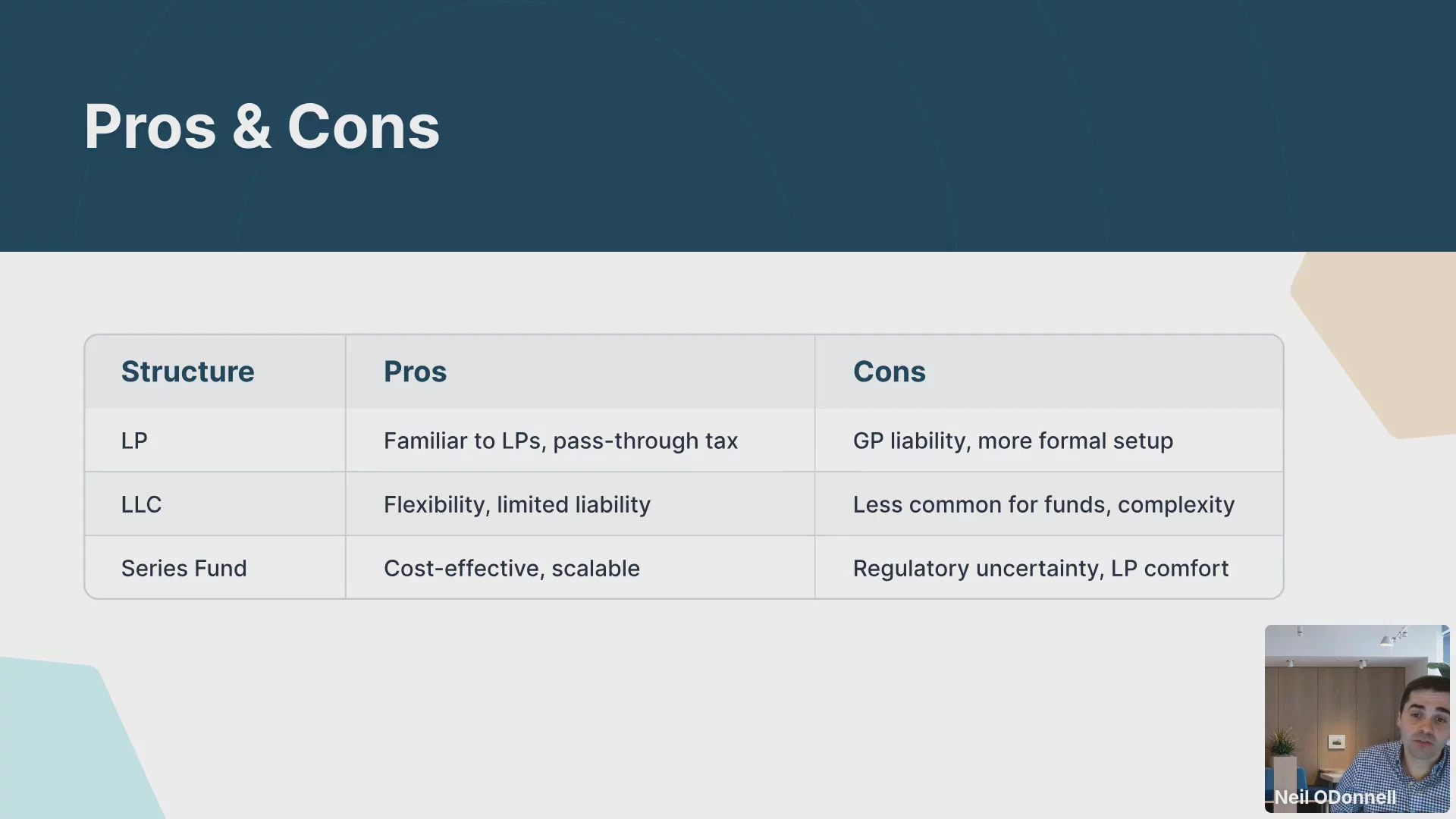Screen dimensions: 1456x819
Task: Click 'GP liability, more formal setup' cell
Action: [1049, 441]
